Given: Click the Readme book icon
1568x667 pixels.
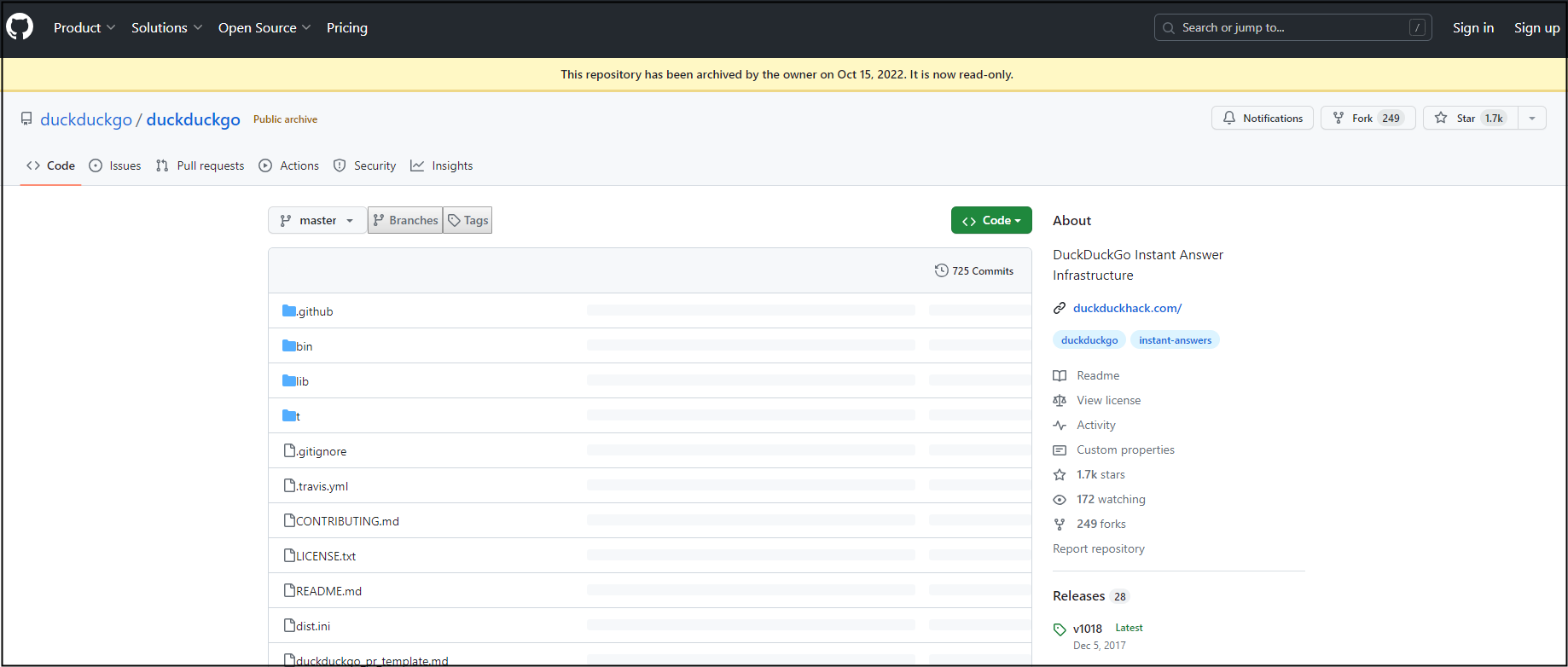Looking at the screenshot, I should pyautogui.click(x=1060, y=375).
